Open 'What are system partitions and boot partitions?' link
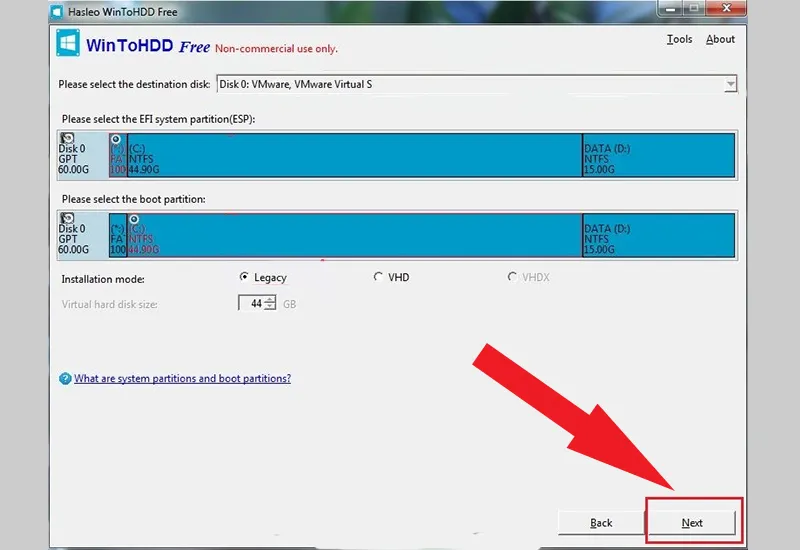This screenshot has height=550, width=800. coord(182,379)
